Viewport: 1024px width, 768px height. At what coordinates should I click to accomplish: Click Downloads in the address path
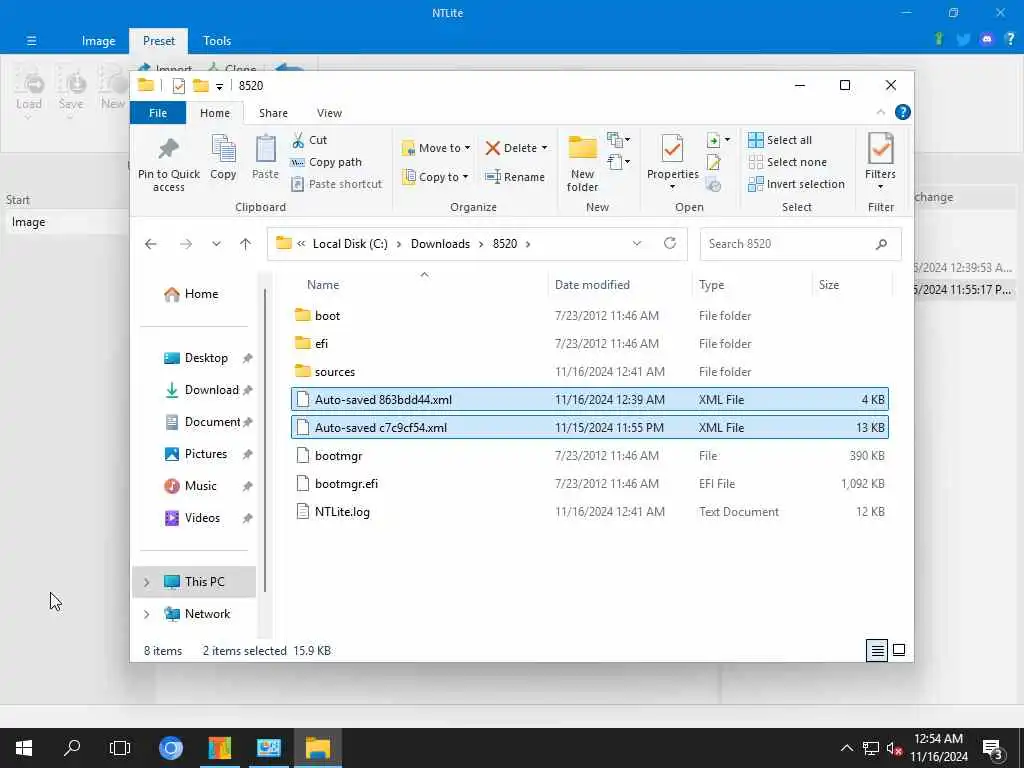tap(440, 244)
